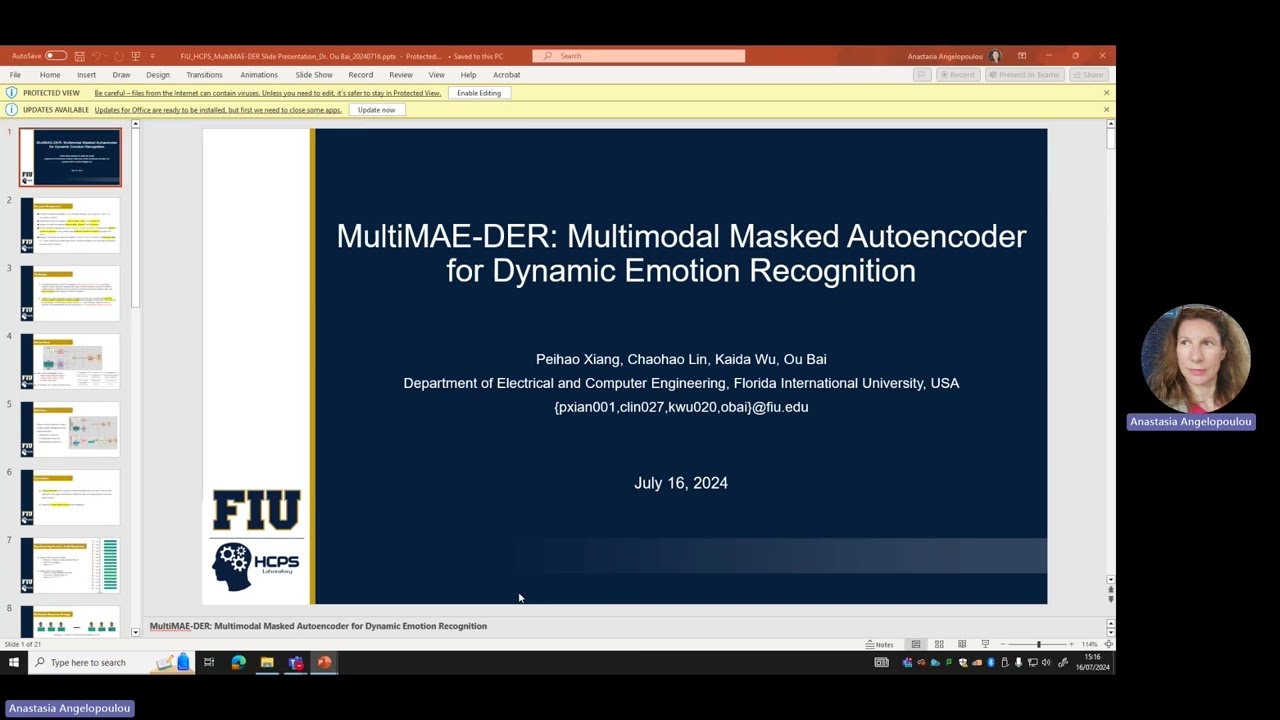Toggle the Notes button in status bar
This screenshot has width=1280, height=720.
(880, 644)
